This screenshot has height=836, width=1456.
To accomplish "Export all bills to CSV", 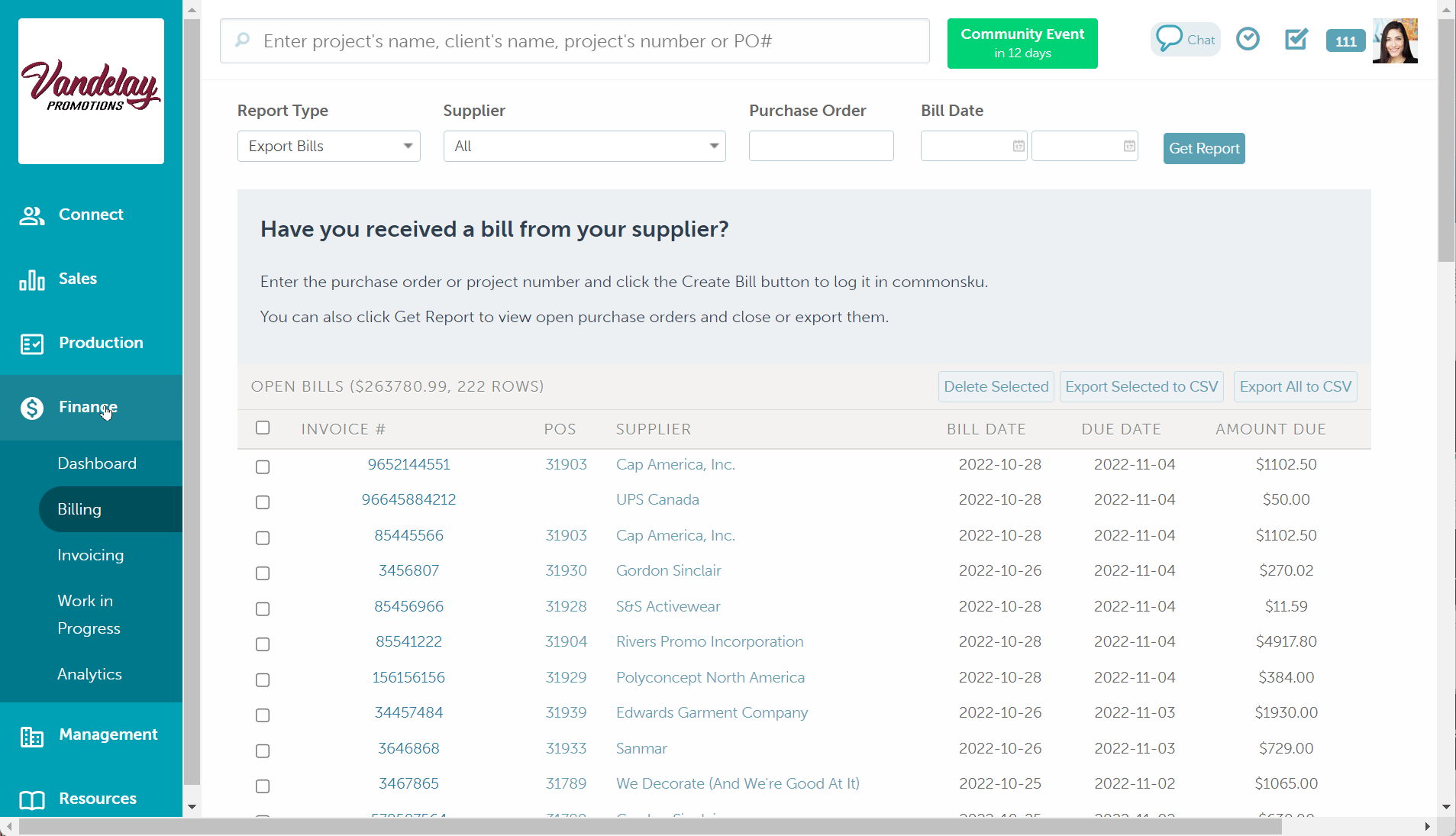I will pyautogui.click(x=1294, y=386).
